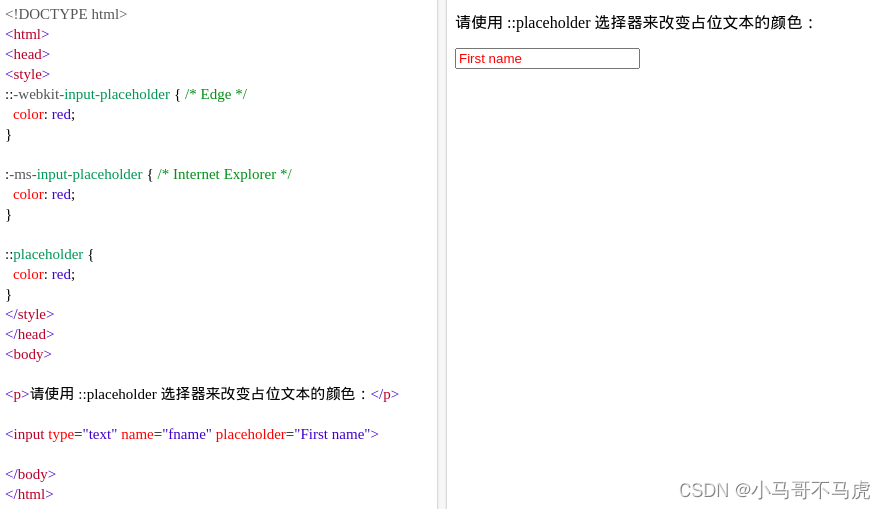Click the '/* Edge */' comment
This screenshot has width=885, height=509.
tap(216, 94)
